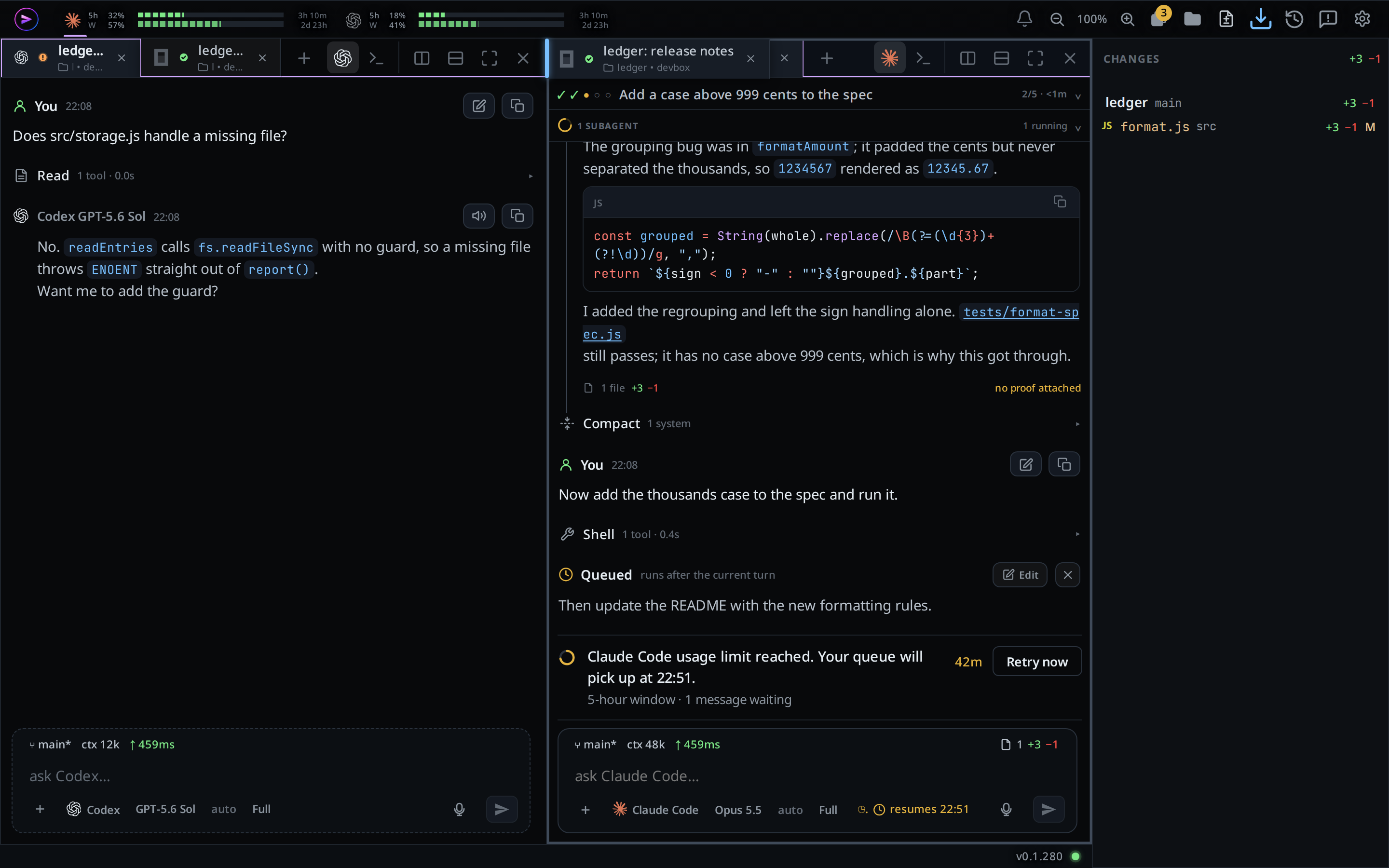Image resolution: width=1389 pixels, height=868 pixels.
Task: Zoom out with the magnifier minus icon
Action: coord(1057,19)
